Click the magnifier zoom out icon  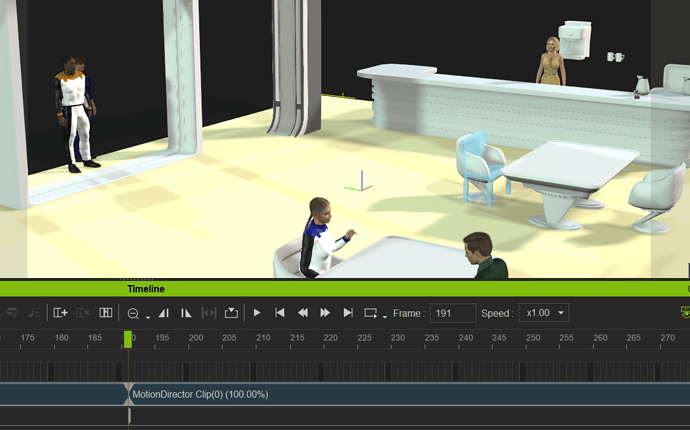click(133, 313)
